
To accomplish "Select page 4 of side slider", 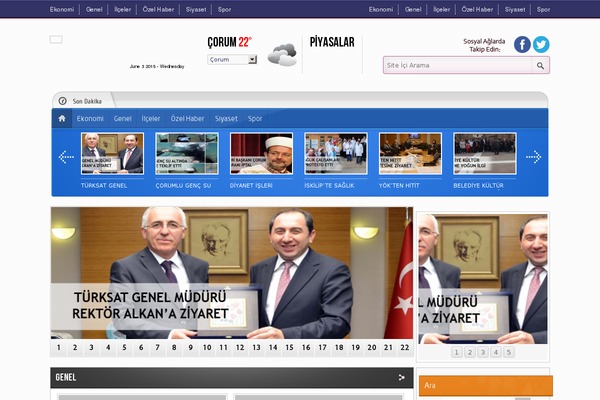I will [x=496, y=352].
